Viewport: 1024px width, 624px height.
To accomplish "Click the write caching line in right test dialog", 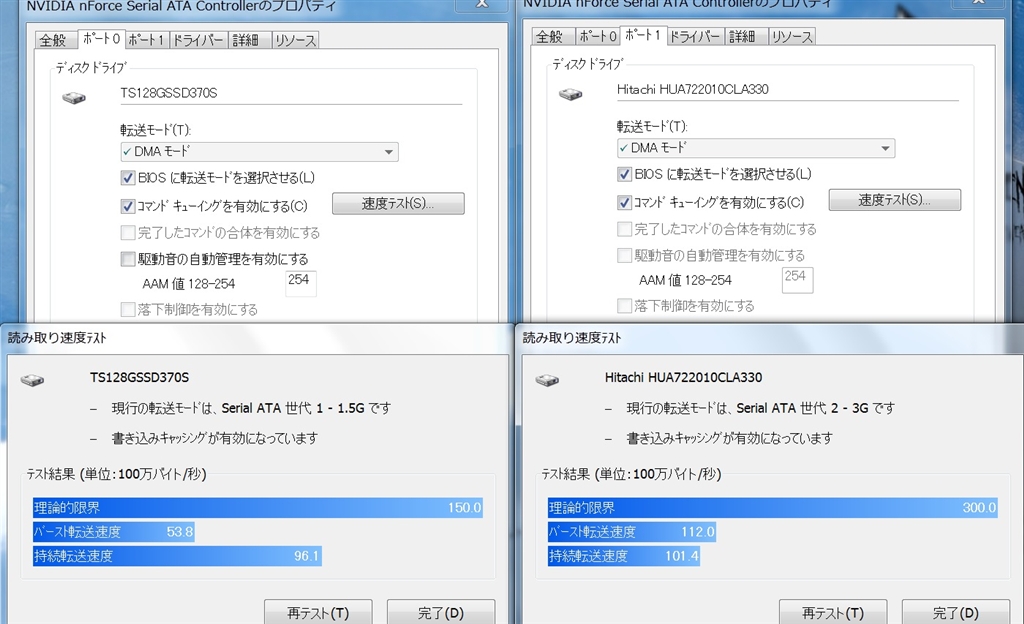I will tap(729, 439).
